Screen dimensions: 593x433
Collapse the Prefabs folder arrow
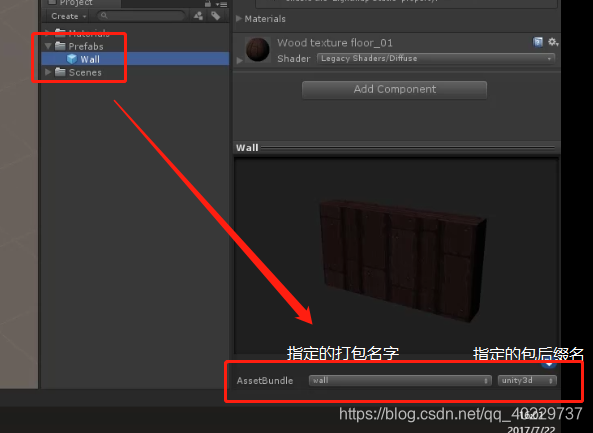(48, 46)
